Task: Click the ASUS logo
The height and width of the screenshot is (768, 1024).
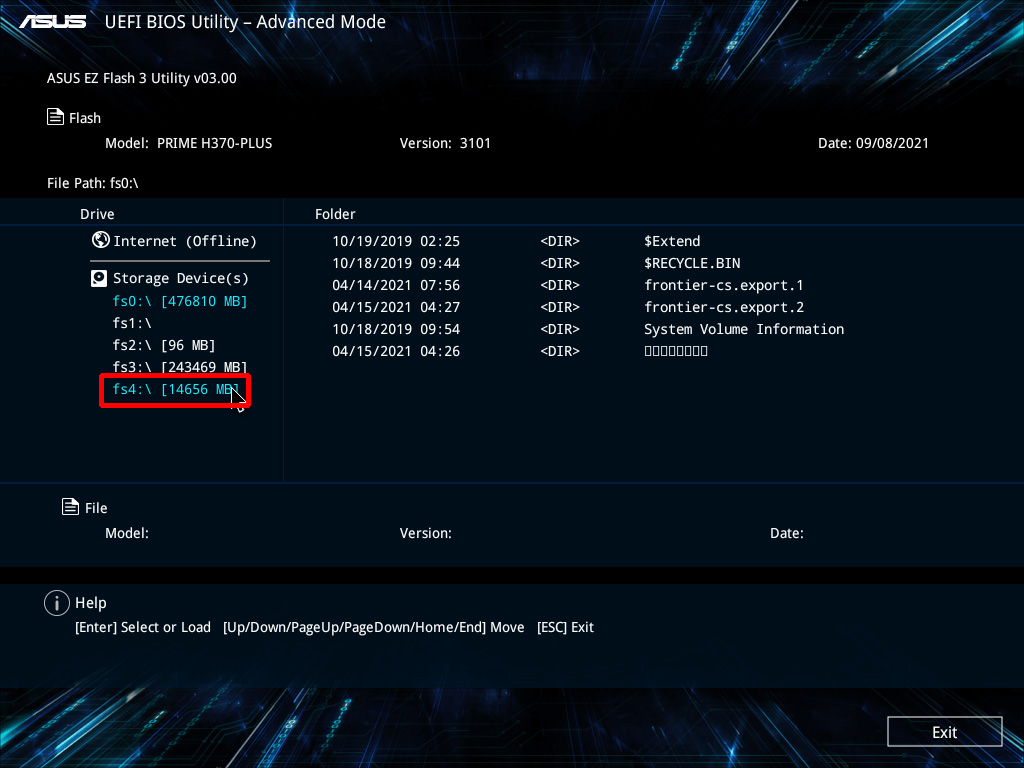Action: point(53,22)
